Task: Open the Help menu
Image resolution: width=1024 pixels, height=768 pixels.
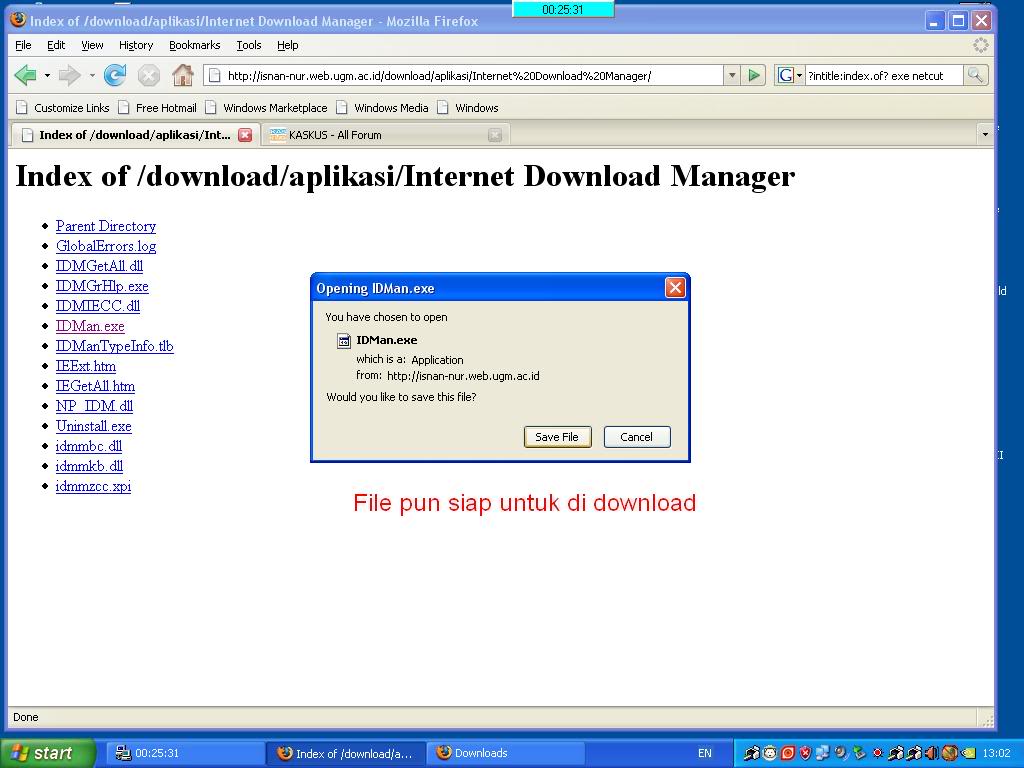Action: pos(287,45)
